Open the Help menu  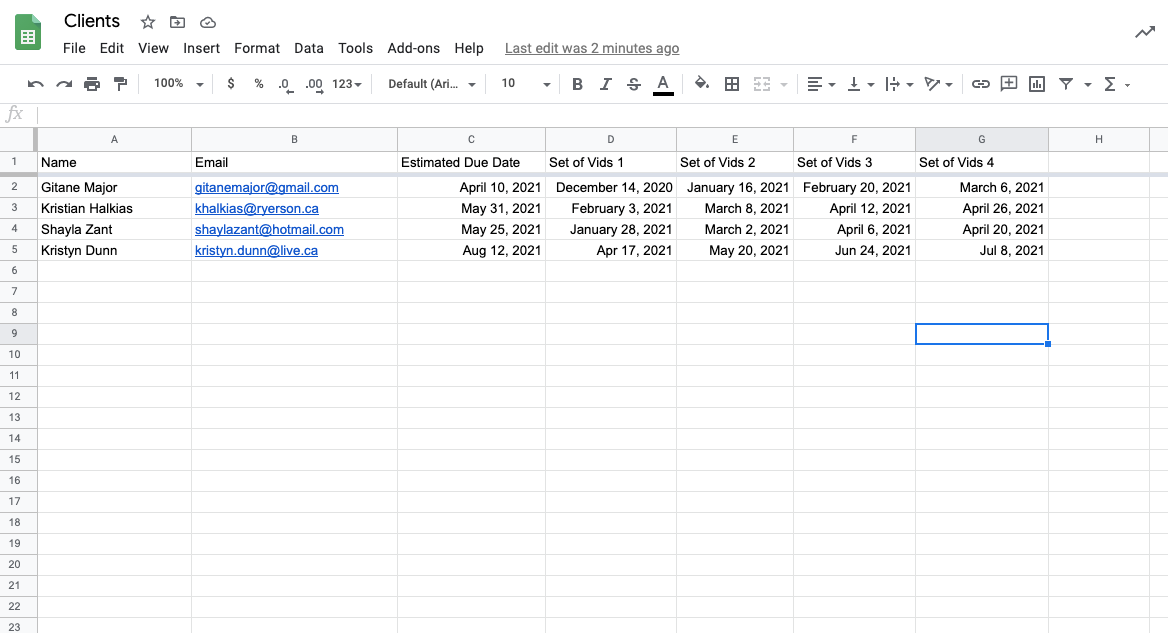coord(469,48)
